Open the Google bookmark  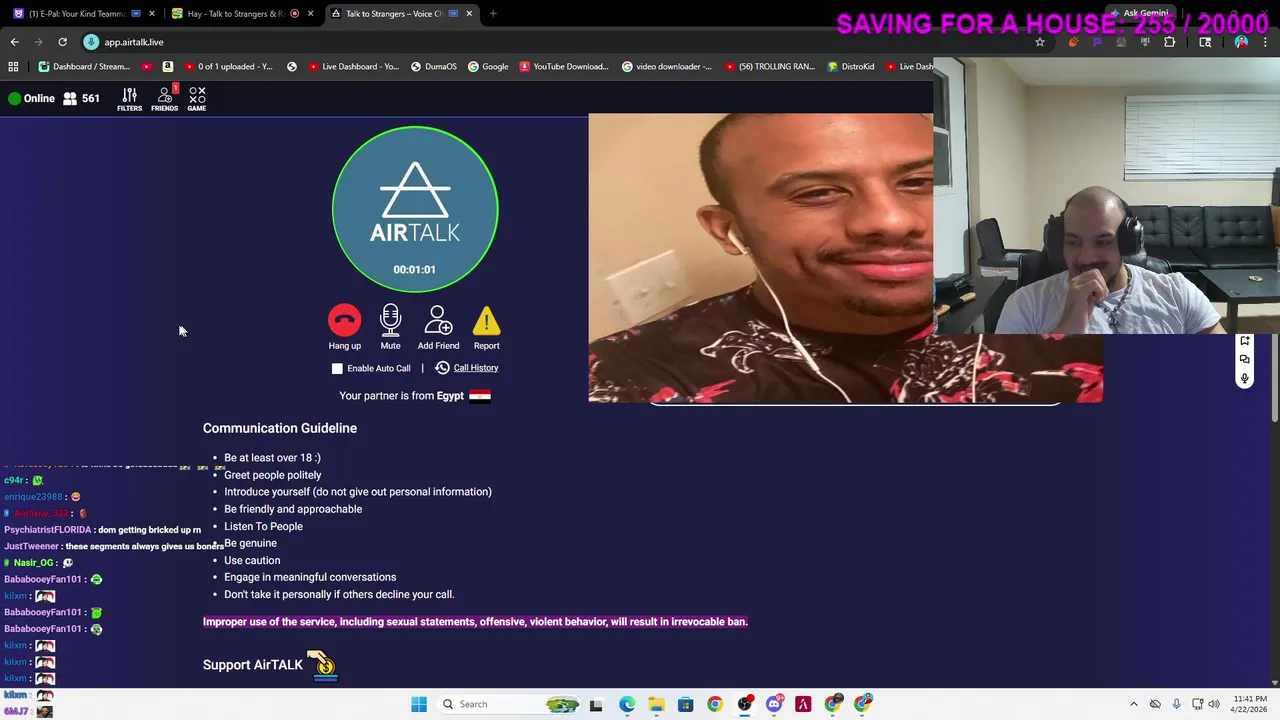point(487,67)
